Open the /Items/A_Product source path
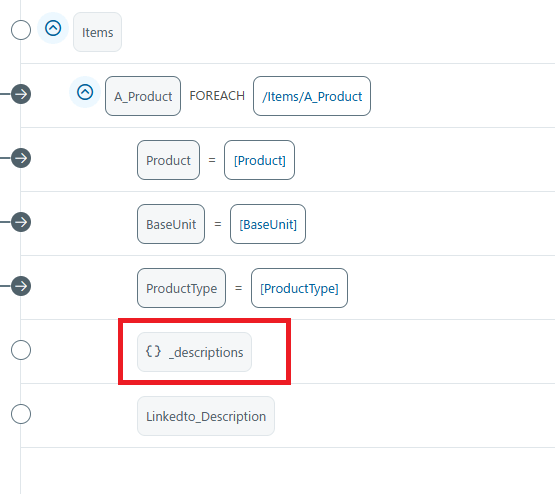Image resolution: width=555 pixels, height=494 pixels. (x=312, y=96)
